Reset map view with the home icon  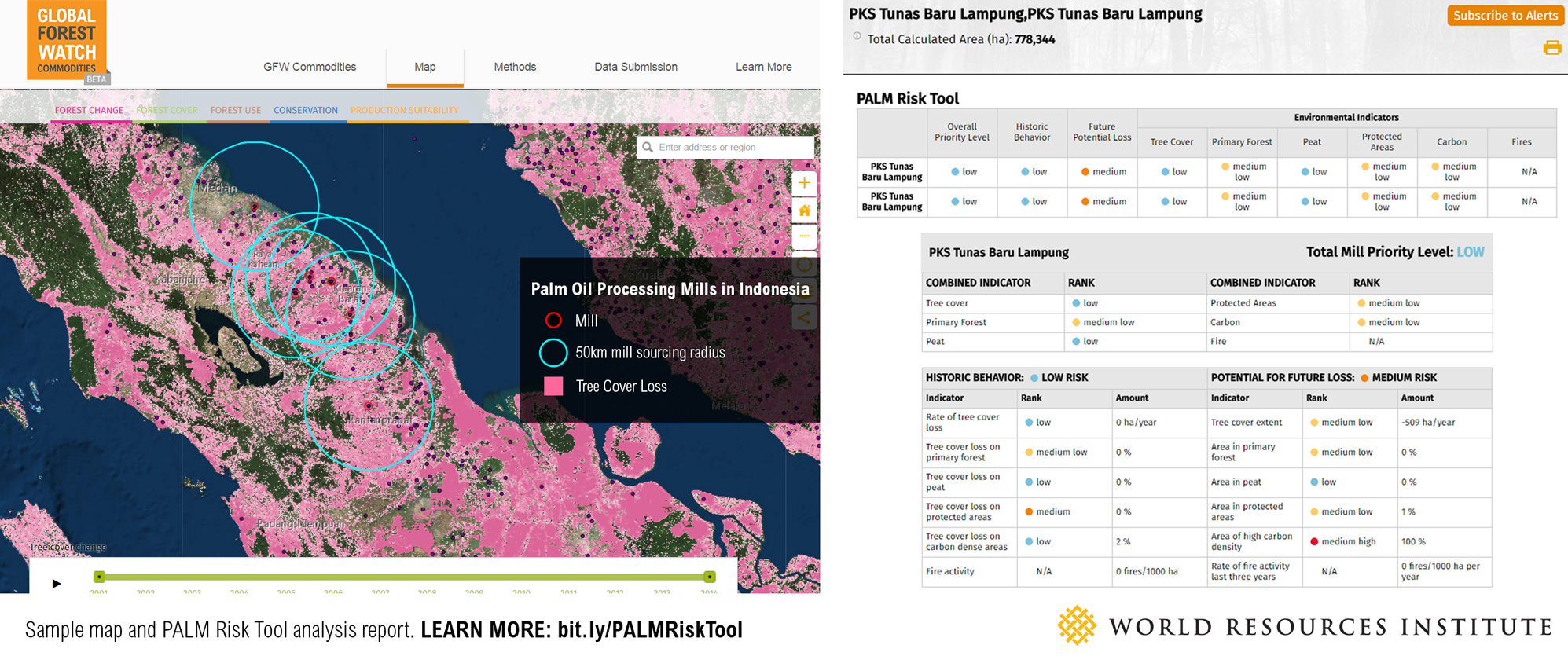pos(804,210)
